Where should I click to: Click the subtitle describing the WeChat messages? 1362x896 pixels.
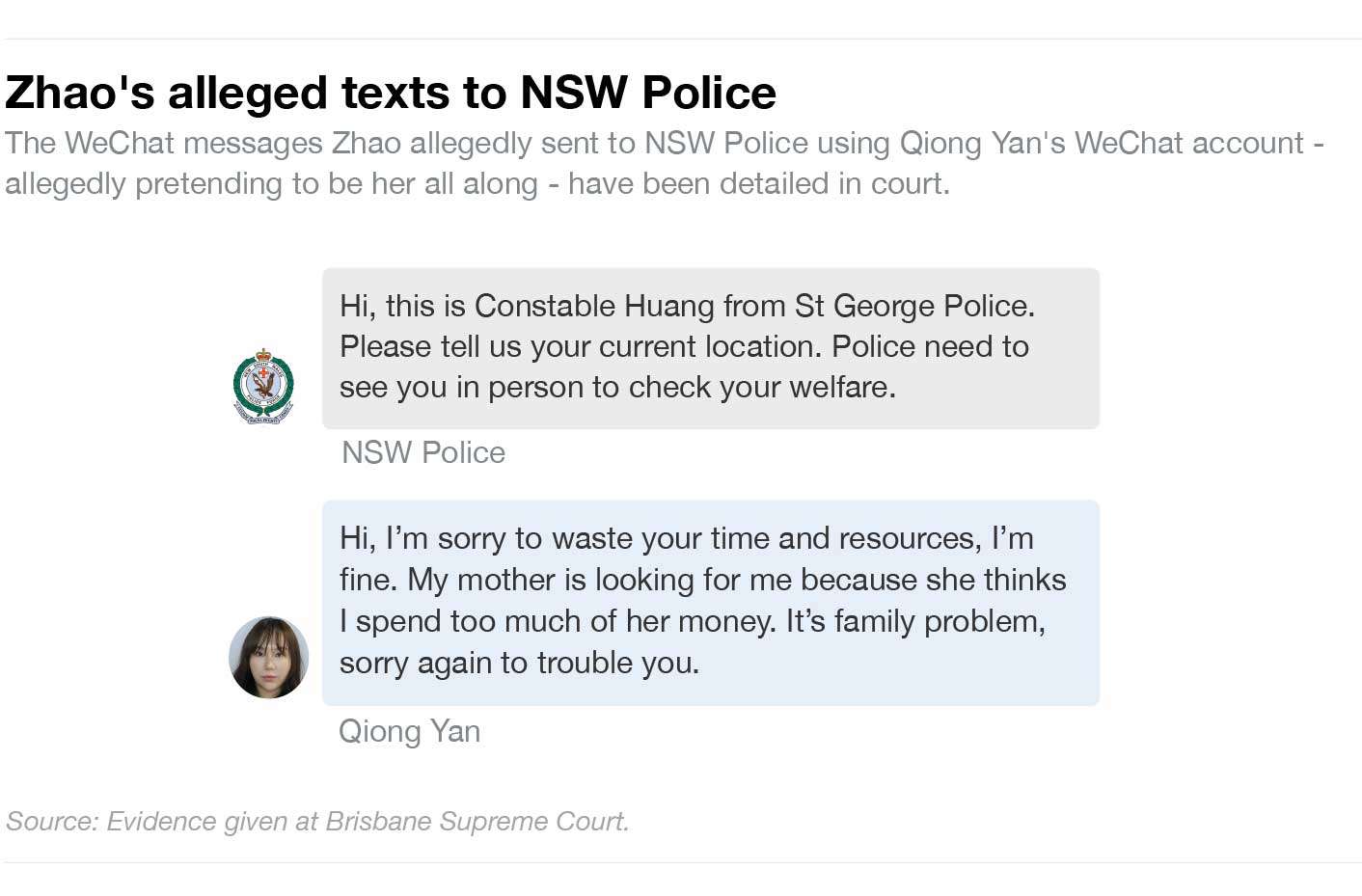point(665,163)
